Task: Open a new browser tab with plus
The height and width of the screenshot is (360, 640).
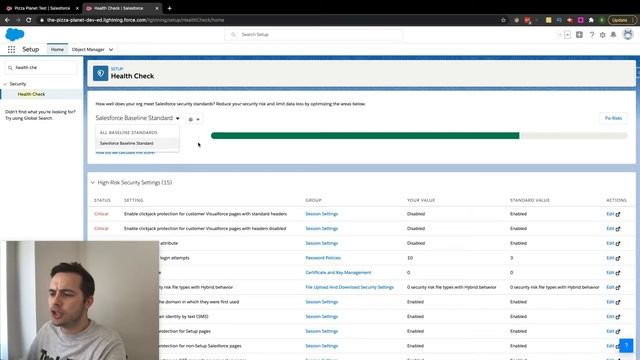Action: tap(169, 8)
